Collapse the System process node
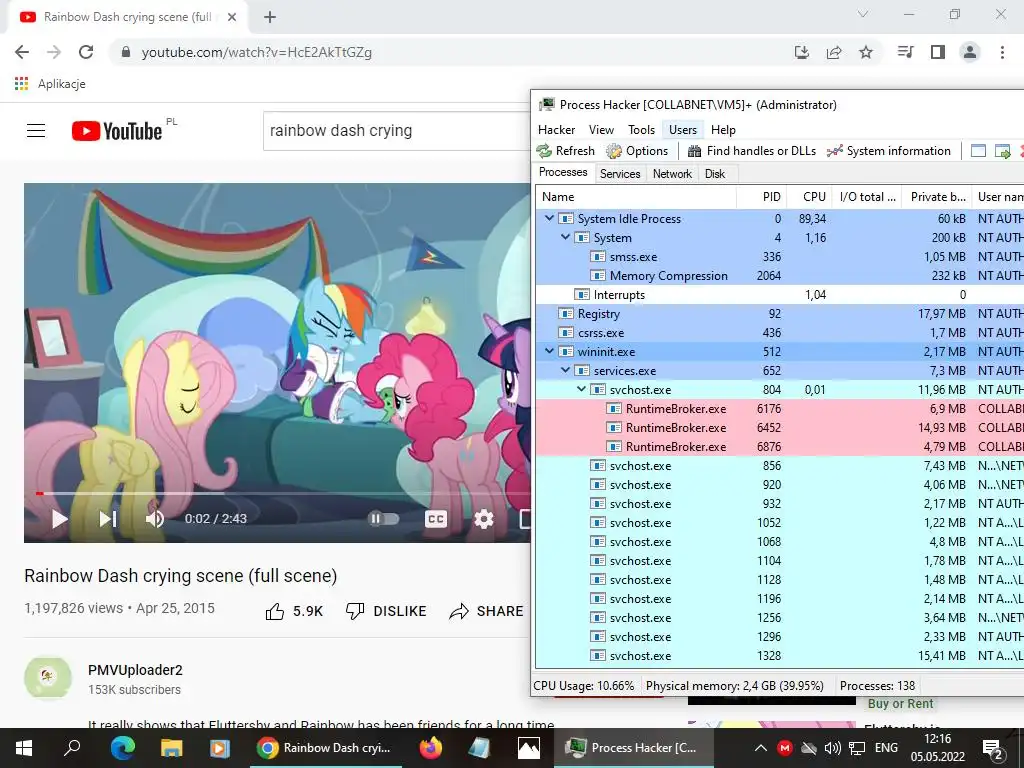 pos(566,237)
